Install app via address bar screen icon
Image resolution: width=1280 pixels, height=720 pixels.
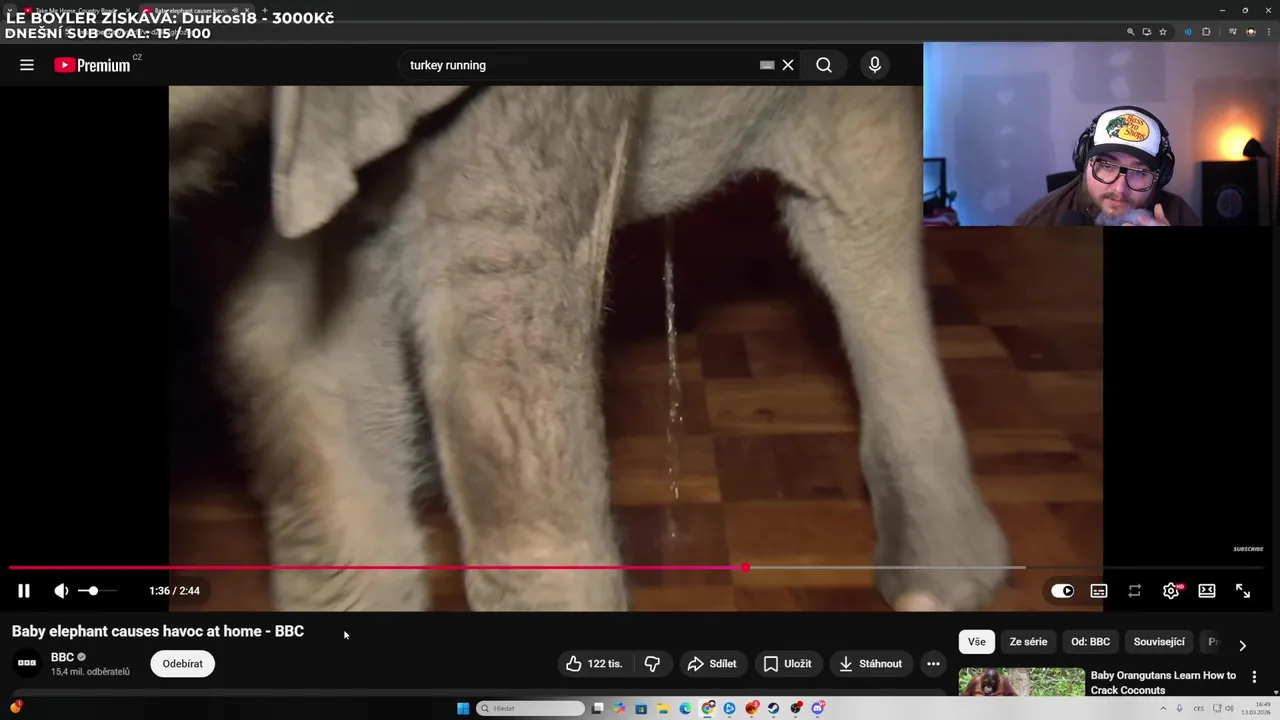tap(1147, 32)
